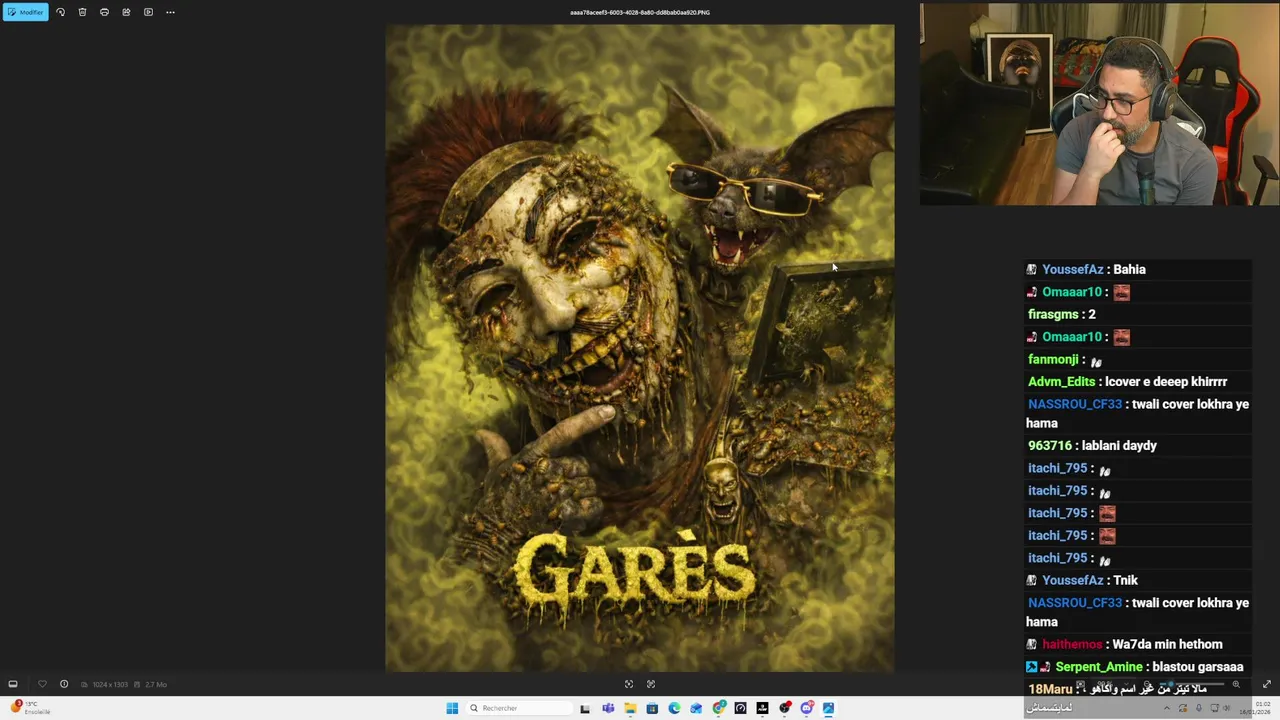
Task: Open Task View on taskbar
Action: click(585, 709)
